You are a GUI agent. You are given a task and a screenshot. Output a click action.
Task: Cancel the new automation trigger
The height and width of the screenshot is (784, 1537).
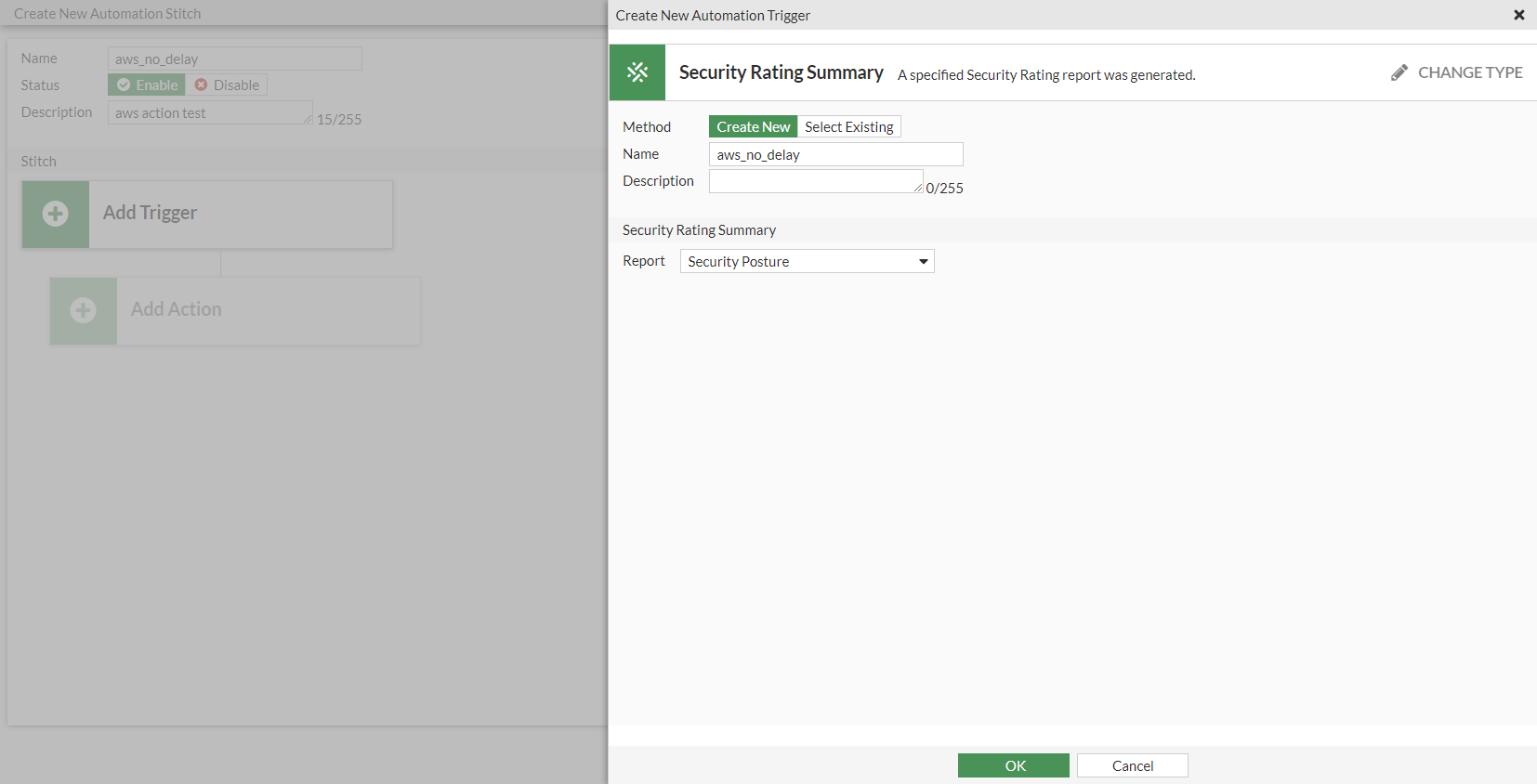1132,765
